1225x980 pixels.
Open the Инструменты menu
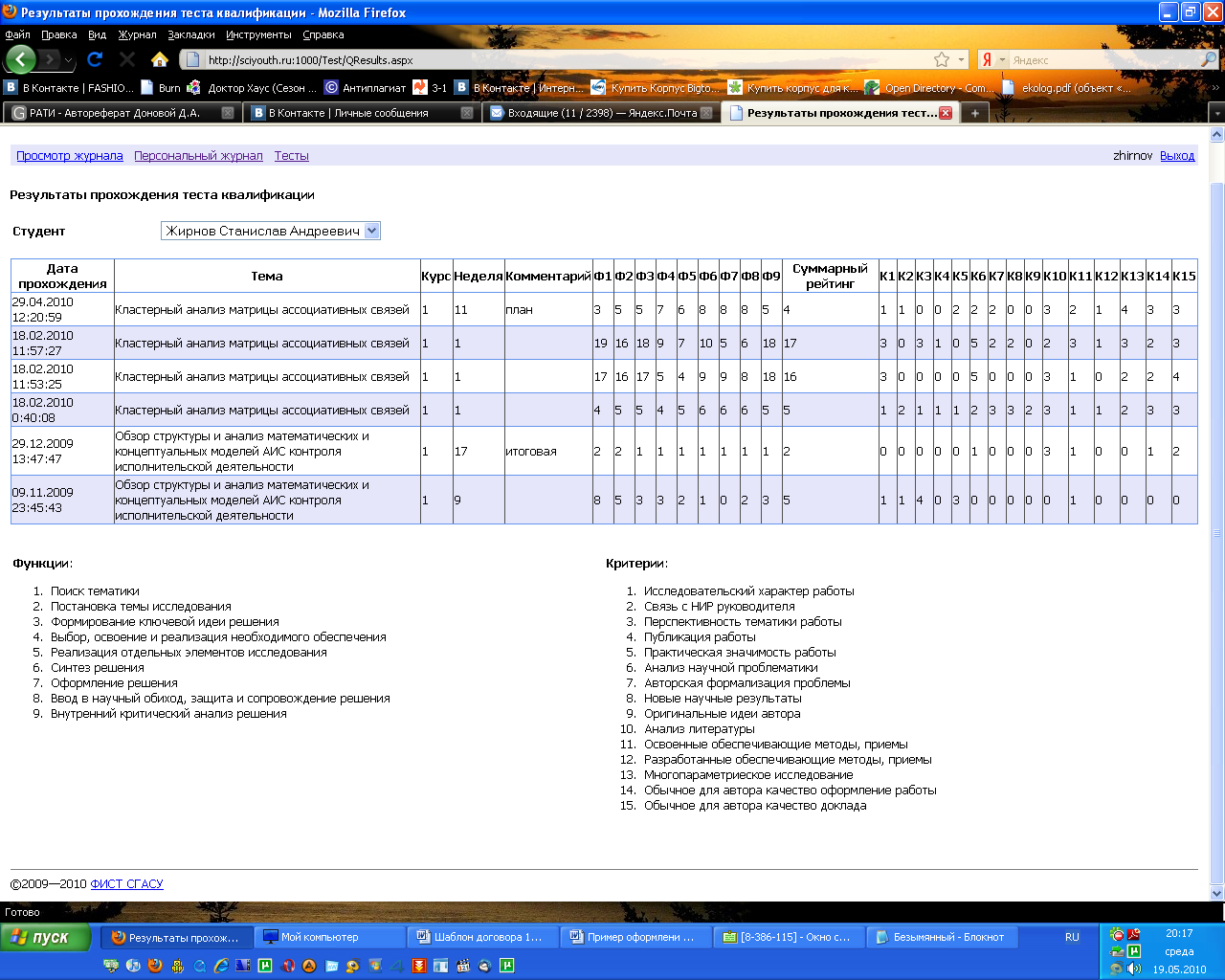(258, 34)
